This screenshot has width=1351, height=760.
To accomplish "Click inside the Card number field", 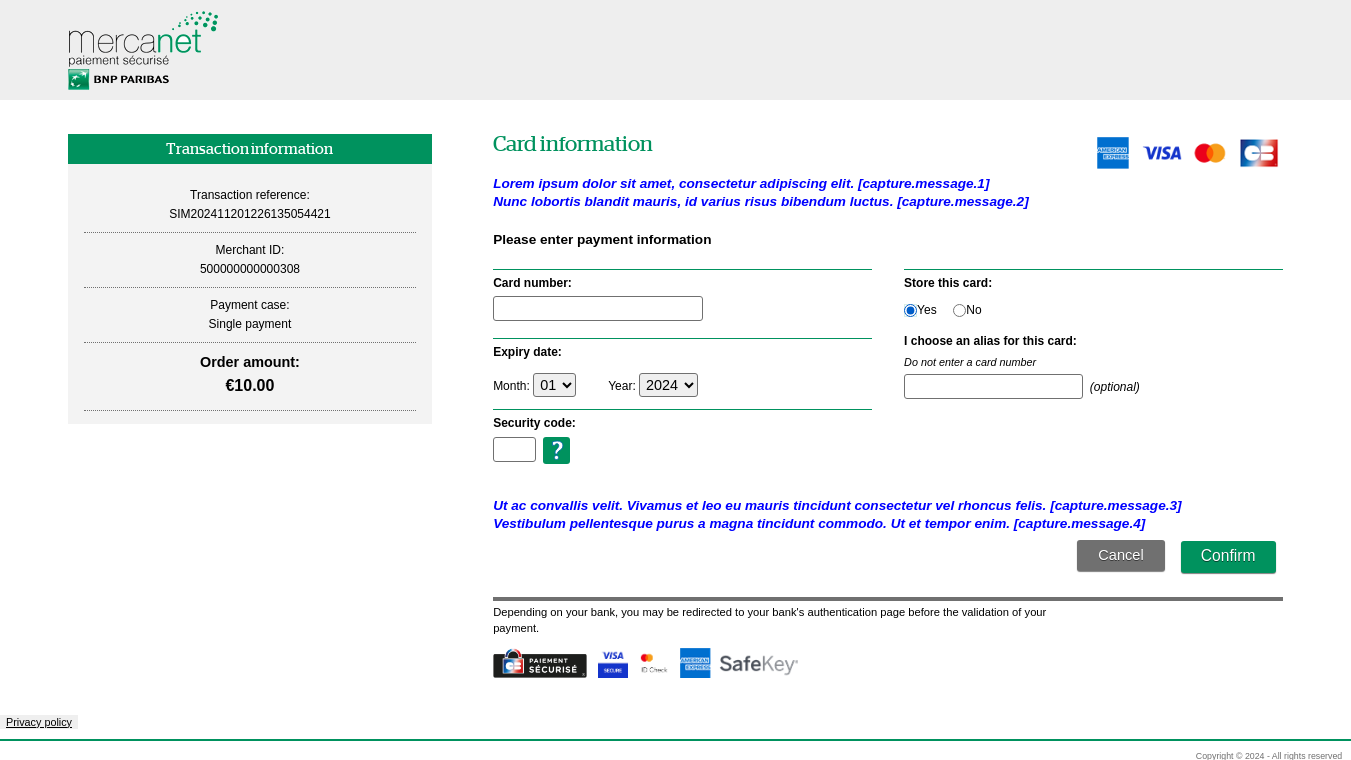I will point(597,308).
